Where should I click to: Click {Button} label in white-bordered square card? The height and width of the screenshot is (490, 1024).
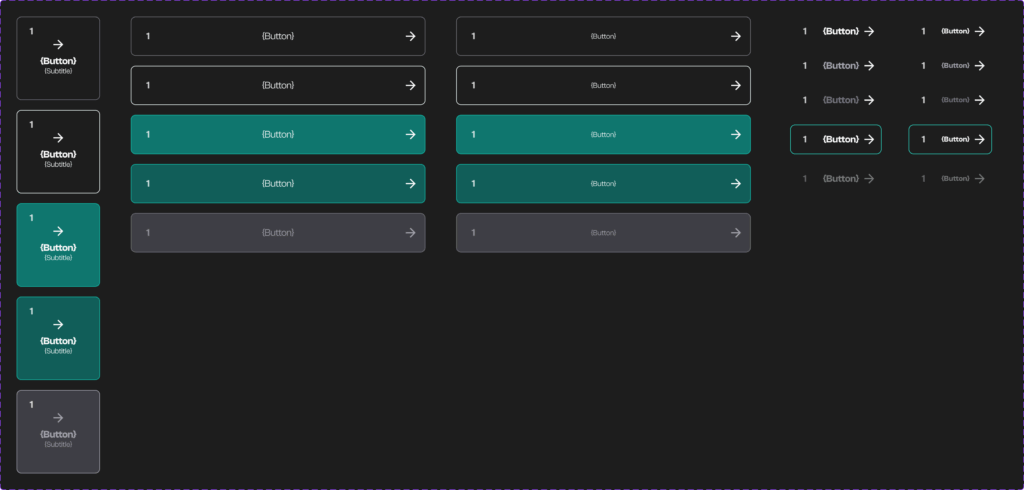58,154
